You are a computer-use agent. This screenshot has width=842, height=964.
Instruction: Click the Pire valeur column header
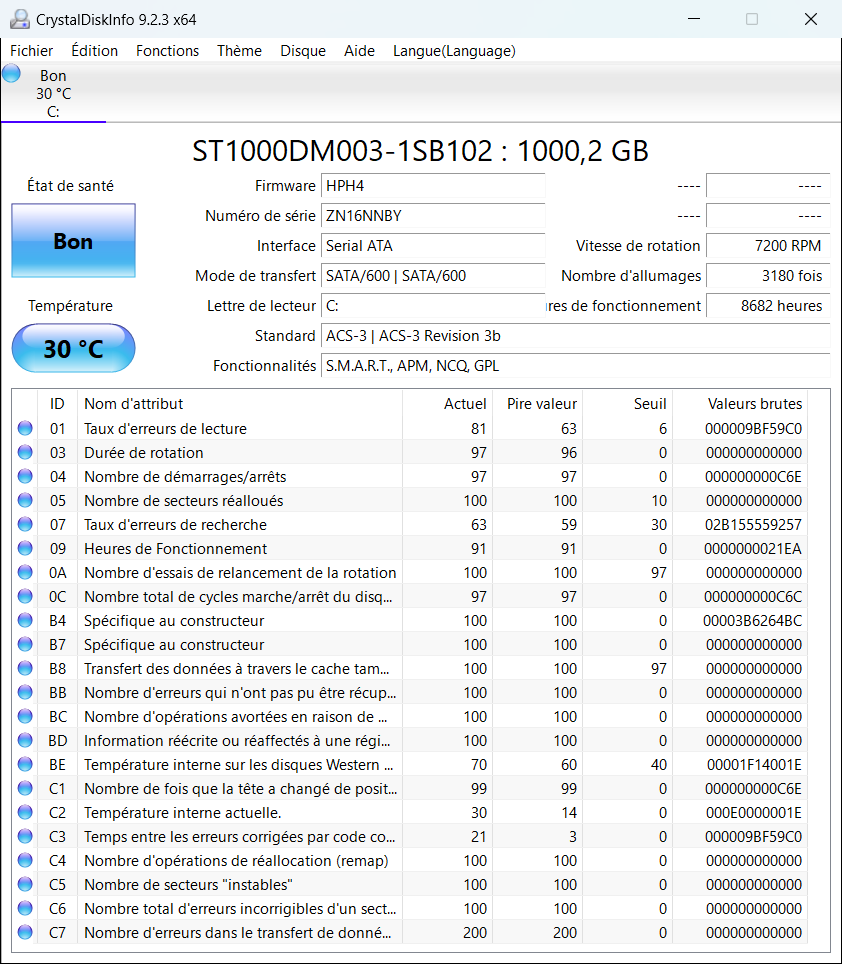pos(538,403)
